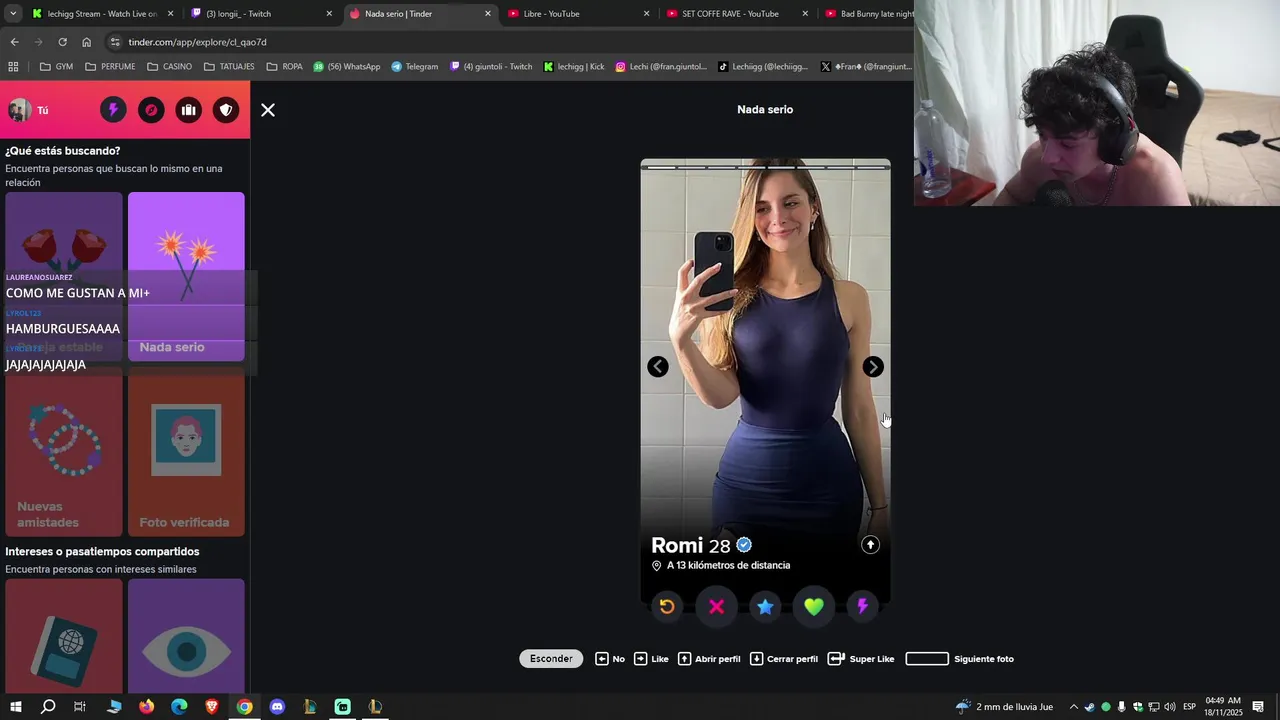
Task: Open the lechigg Kick bookmark
Action: pyautogui.click(x=574, y=67)
